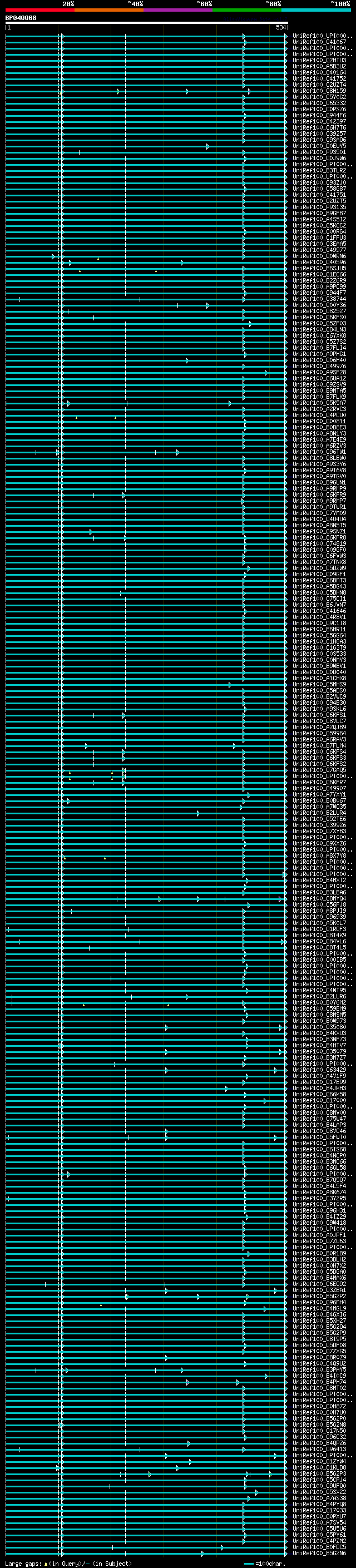356x1568 pixels.
Task: Select hit label UniRef100_B3TLR2
Action: click(x=319, y=170)
